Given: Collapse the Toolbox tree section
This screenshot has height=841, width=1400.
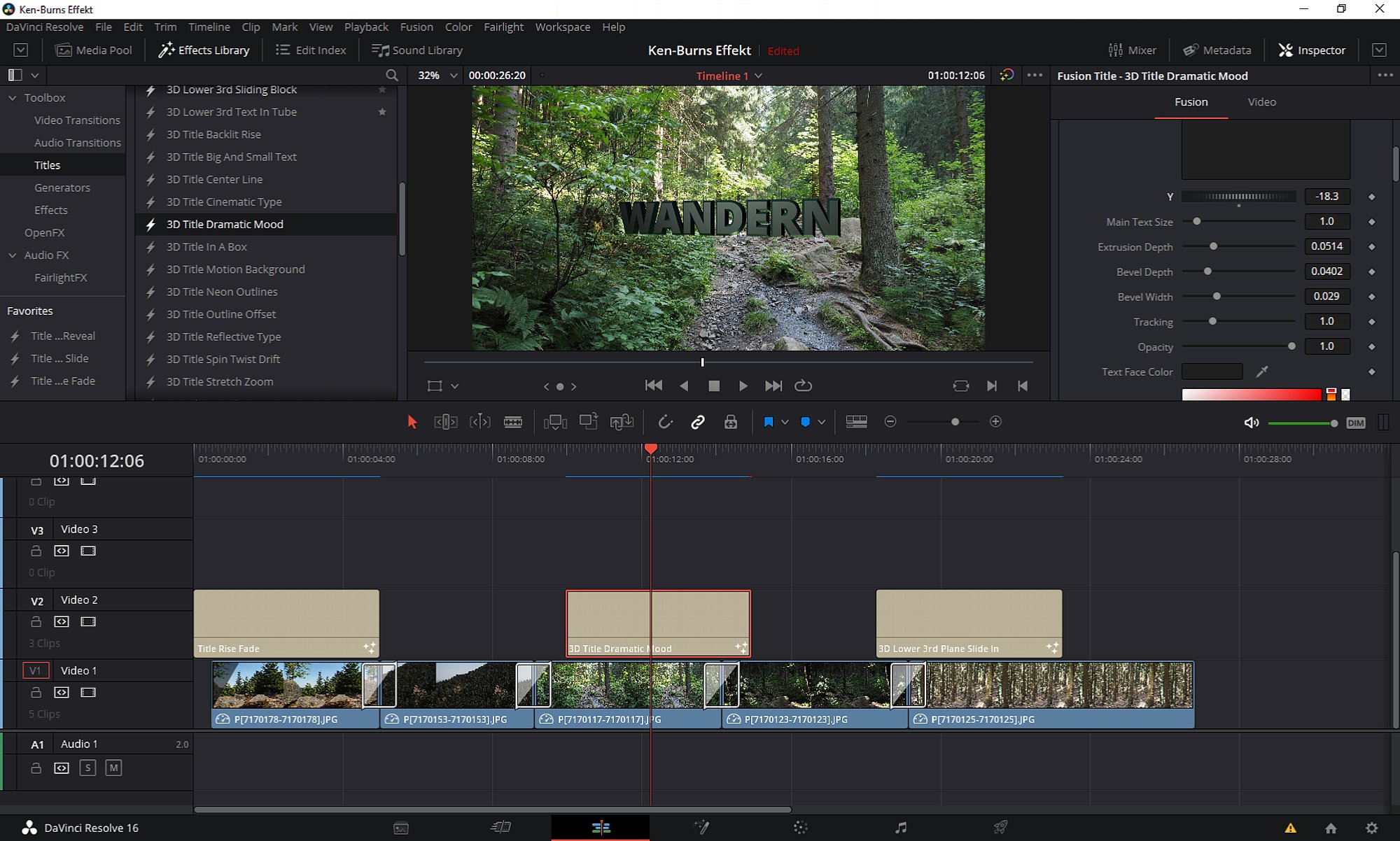Looking at the screenshot, I should pos(13,98).
